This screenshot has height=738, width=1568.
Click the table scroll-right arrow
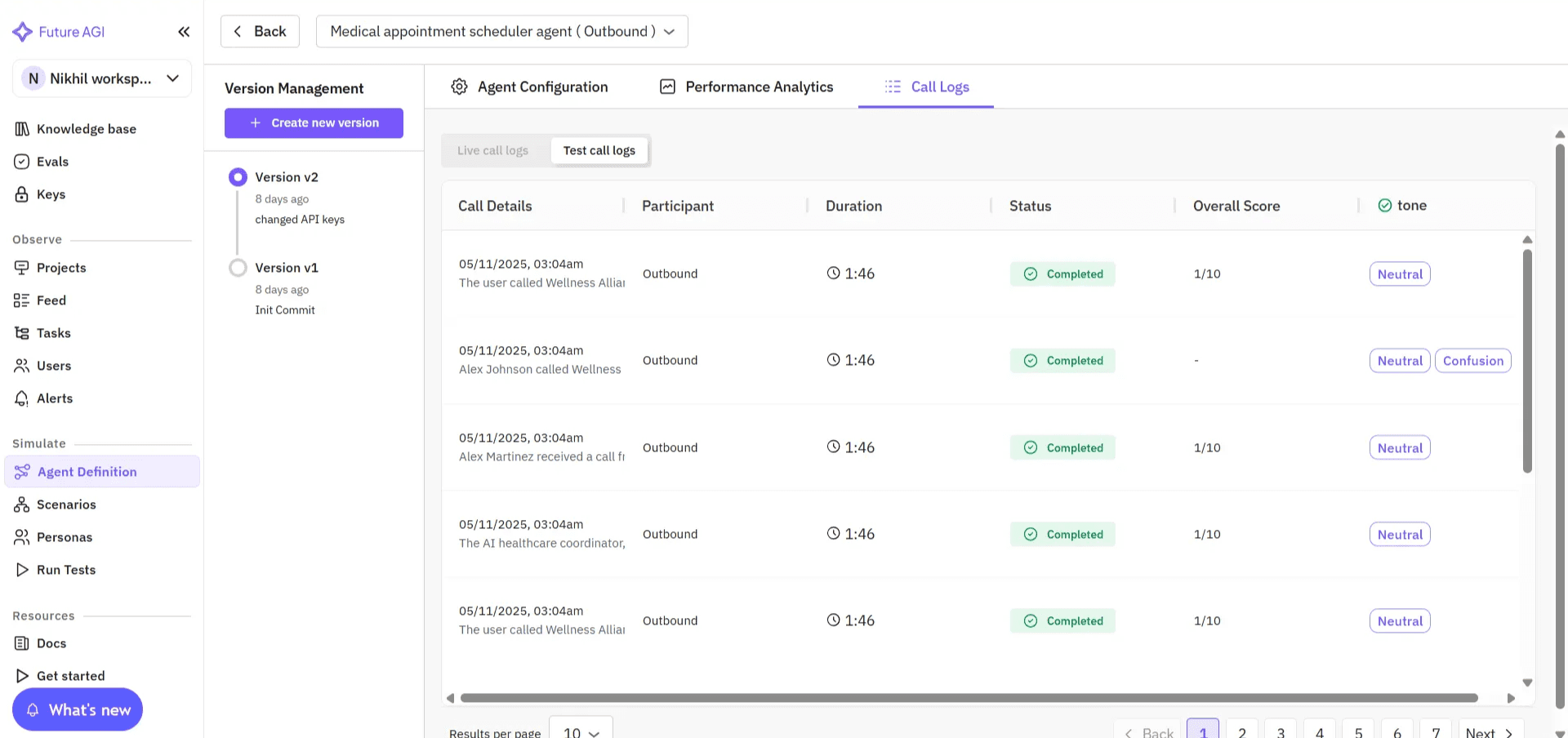pos(1511,698)
